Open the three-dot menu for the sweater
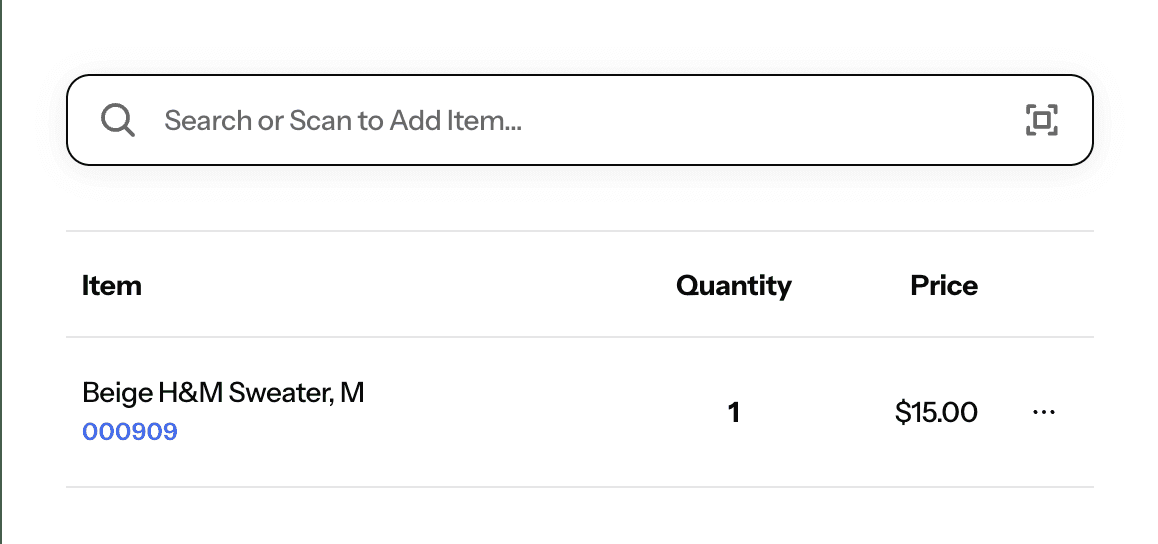This screenshot has height=544, width=1158. (x=1043, y=412)
